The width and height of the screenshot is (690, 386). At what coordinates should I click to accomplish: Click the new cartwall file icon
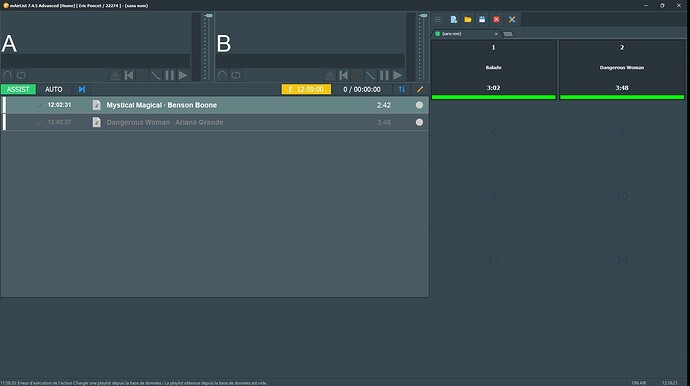coord(453,19)
